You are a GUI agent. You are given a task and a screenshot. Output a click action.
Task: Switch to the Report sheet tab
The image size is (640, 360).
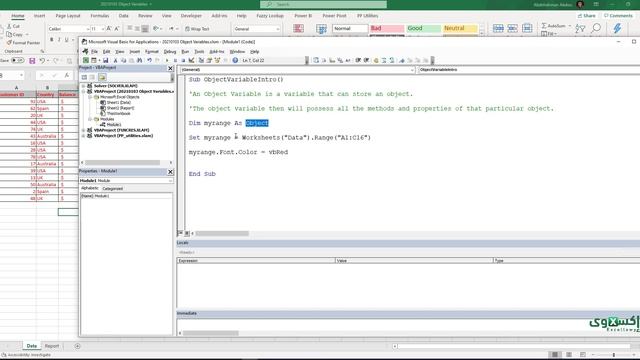[x=52, y=346]
